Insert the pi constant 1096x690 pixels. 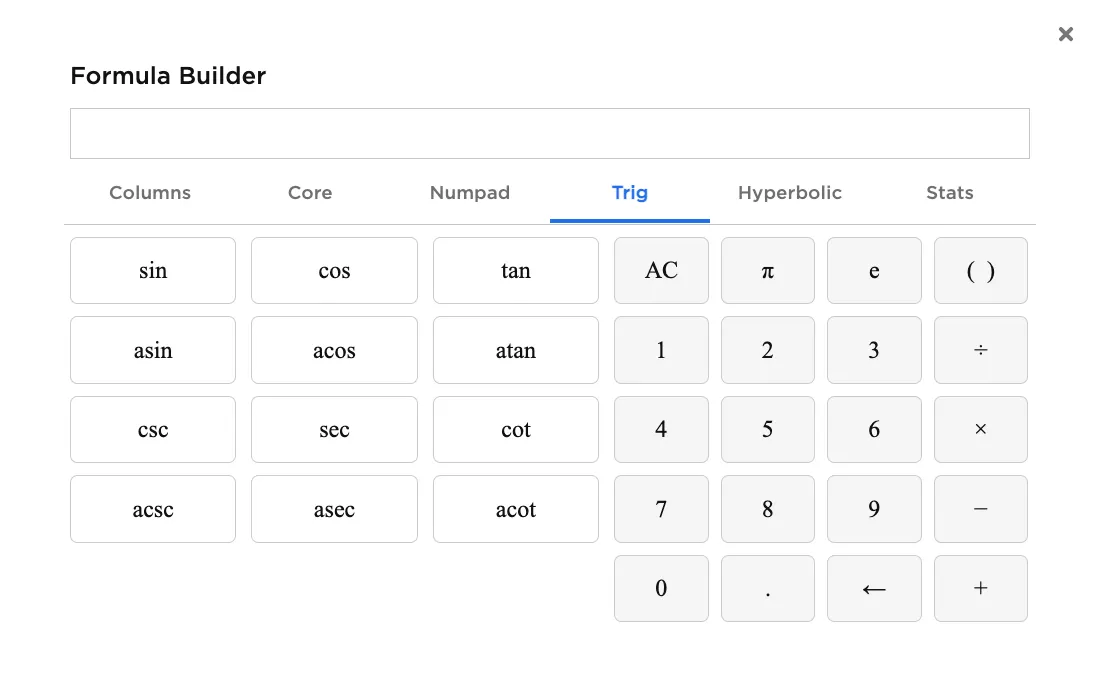tap(767, 271)
